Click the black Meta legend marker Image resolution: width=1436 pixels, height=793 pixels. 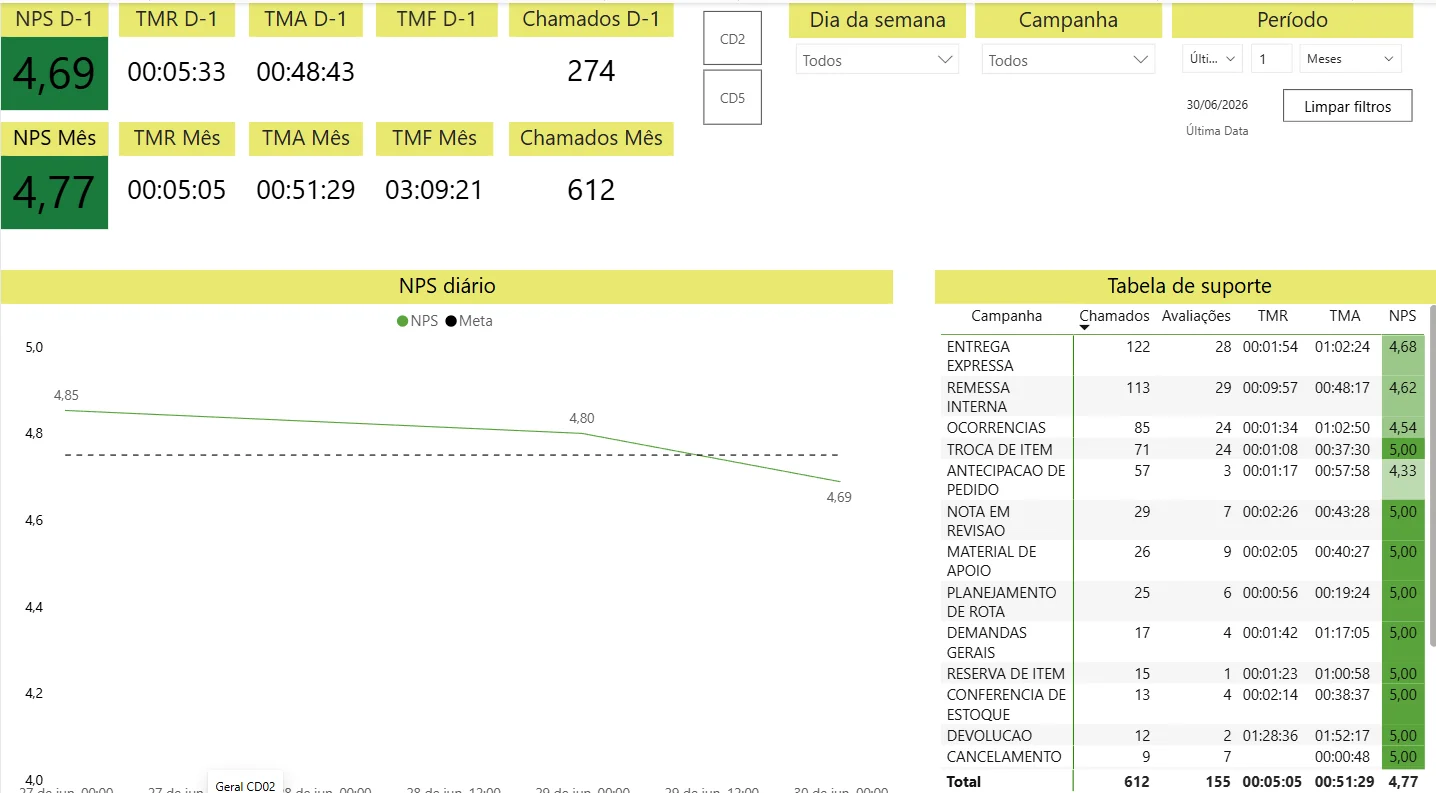point(451,321)
